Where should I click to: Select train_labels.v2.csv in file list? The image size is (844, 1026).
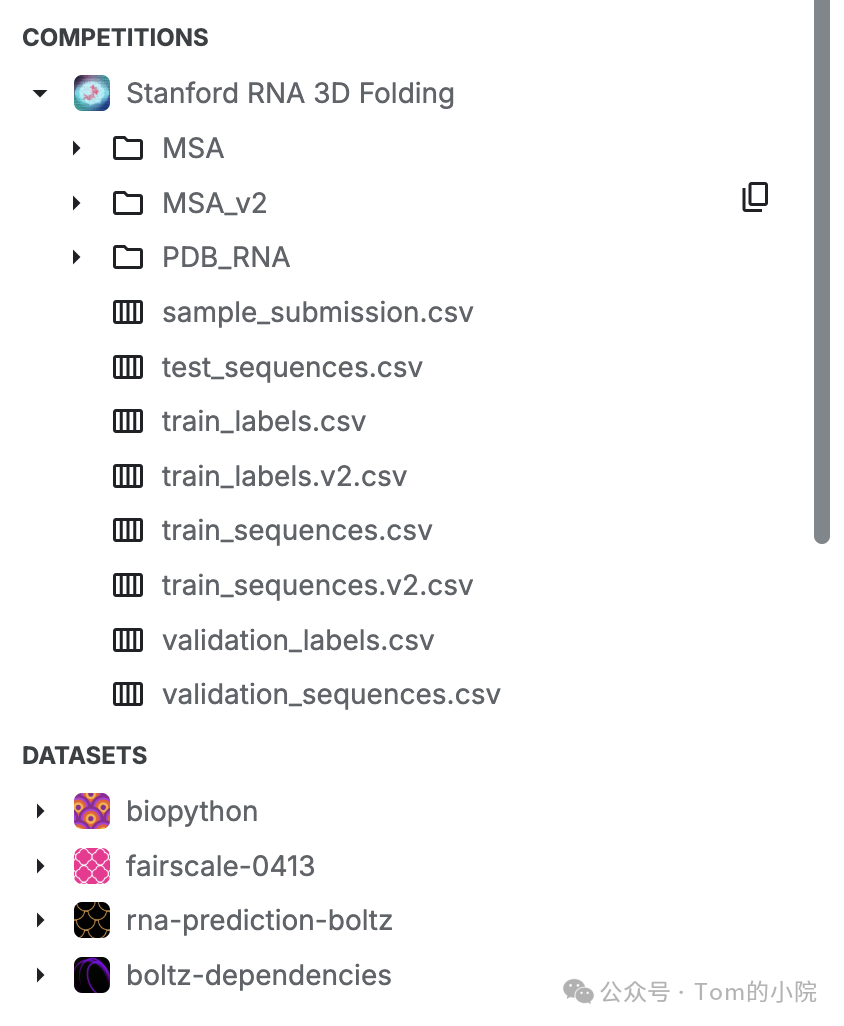[284, 476]
